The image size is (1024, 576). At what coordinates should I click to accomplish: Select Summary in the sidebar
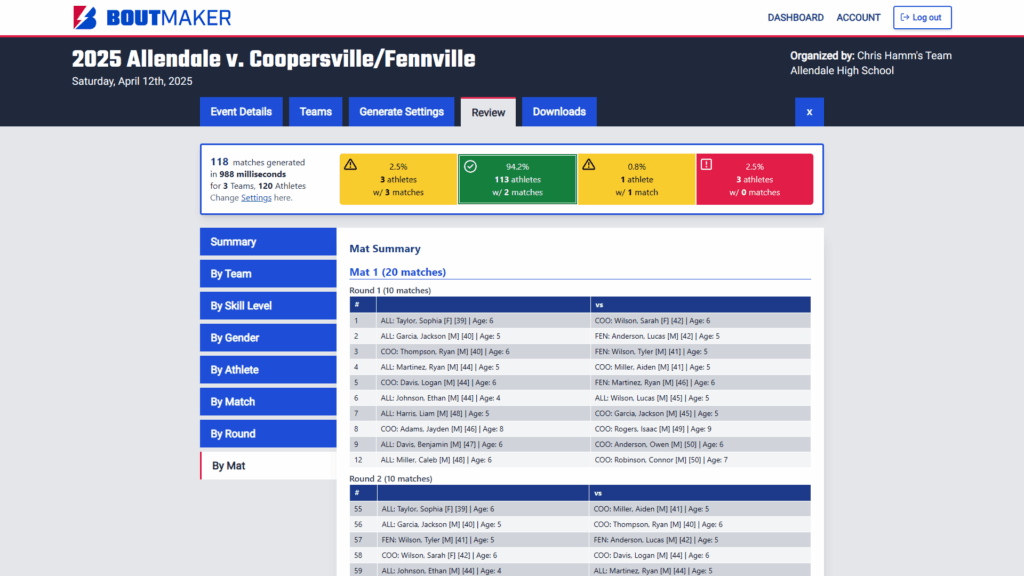pyautogui.click(x=268, y=242)
